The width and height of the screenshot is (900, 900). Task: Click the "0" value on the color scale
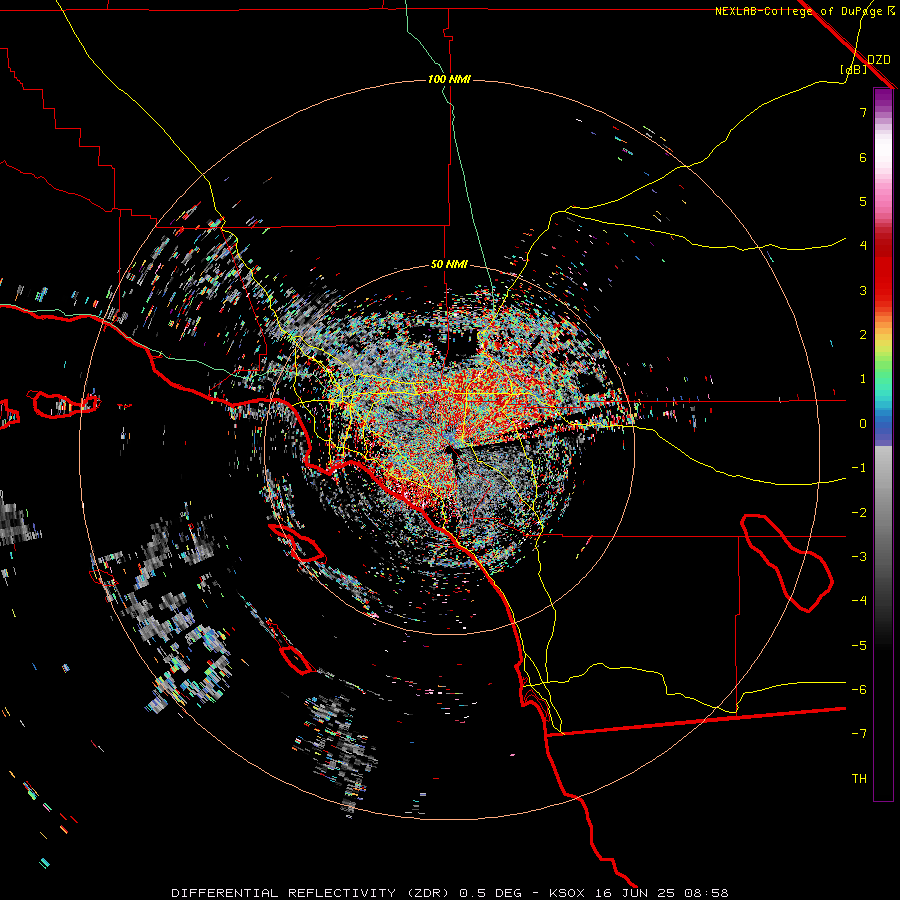[x=863, y=424]
